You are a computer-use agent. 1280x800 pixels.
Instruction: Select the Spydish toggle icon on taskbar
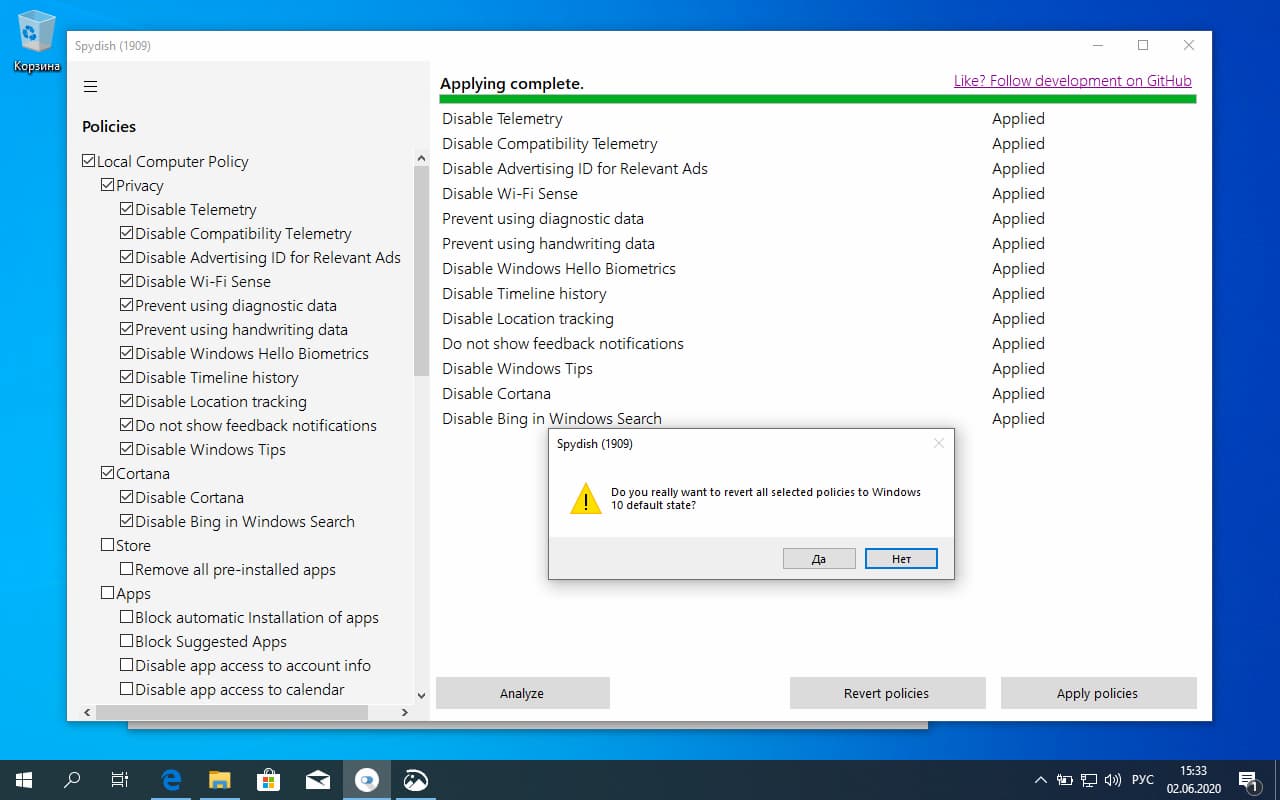point(367,780)
